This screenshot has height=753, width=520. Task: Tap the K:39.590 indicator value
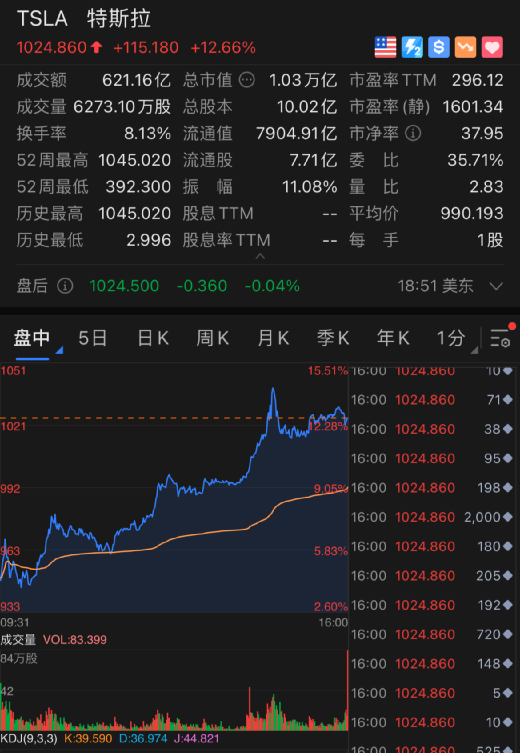[x=88, y=738]
